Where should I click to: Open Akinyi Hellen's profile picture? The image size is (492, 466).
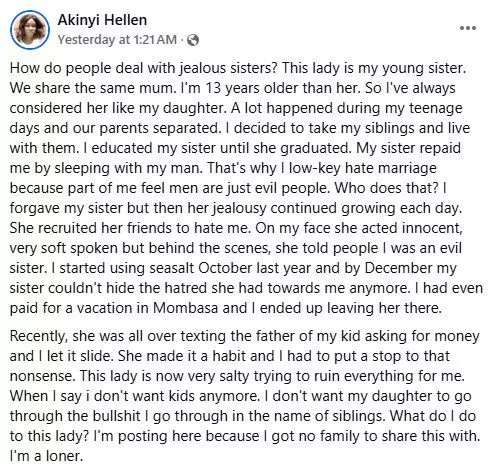pos(30,30)
